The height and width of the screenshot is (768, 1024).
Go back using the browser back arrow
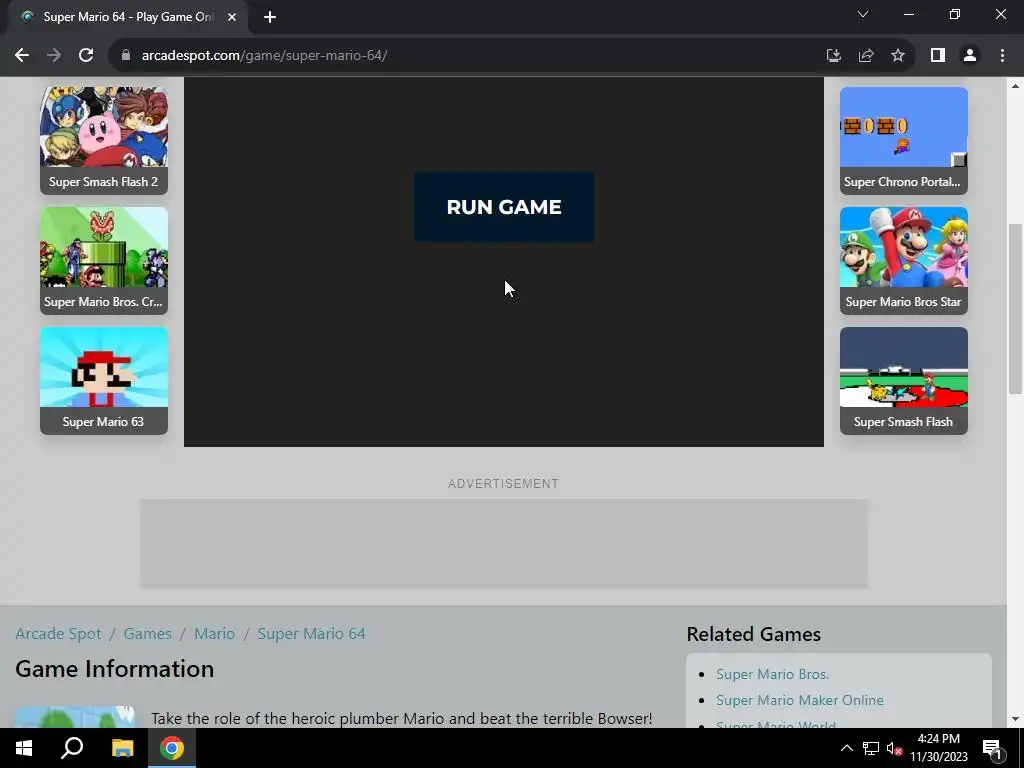coord(22,56)
